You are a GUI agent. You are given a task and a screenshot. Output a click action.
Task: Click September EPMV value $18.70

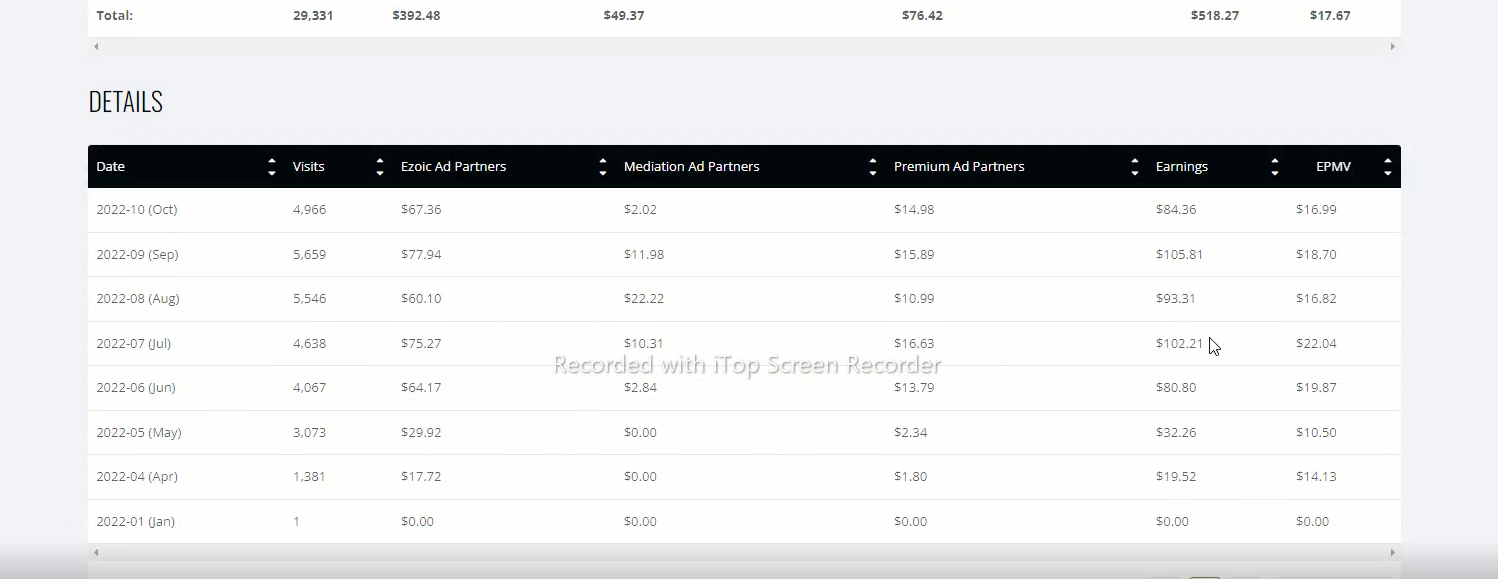1316,255
